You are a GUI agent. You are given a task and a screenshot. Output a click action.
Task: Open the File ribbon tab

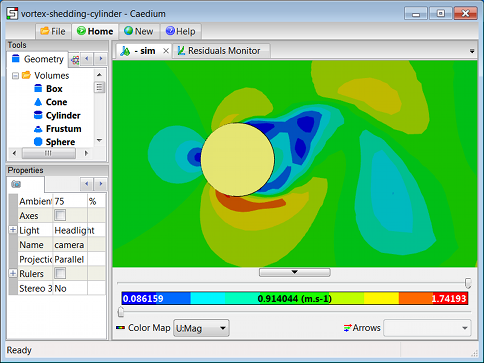[x=53, y=31]
